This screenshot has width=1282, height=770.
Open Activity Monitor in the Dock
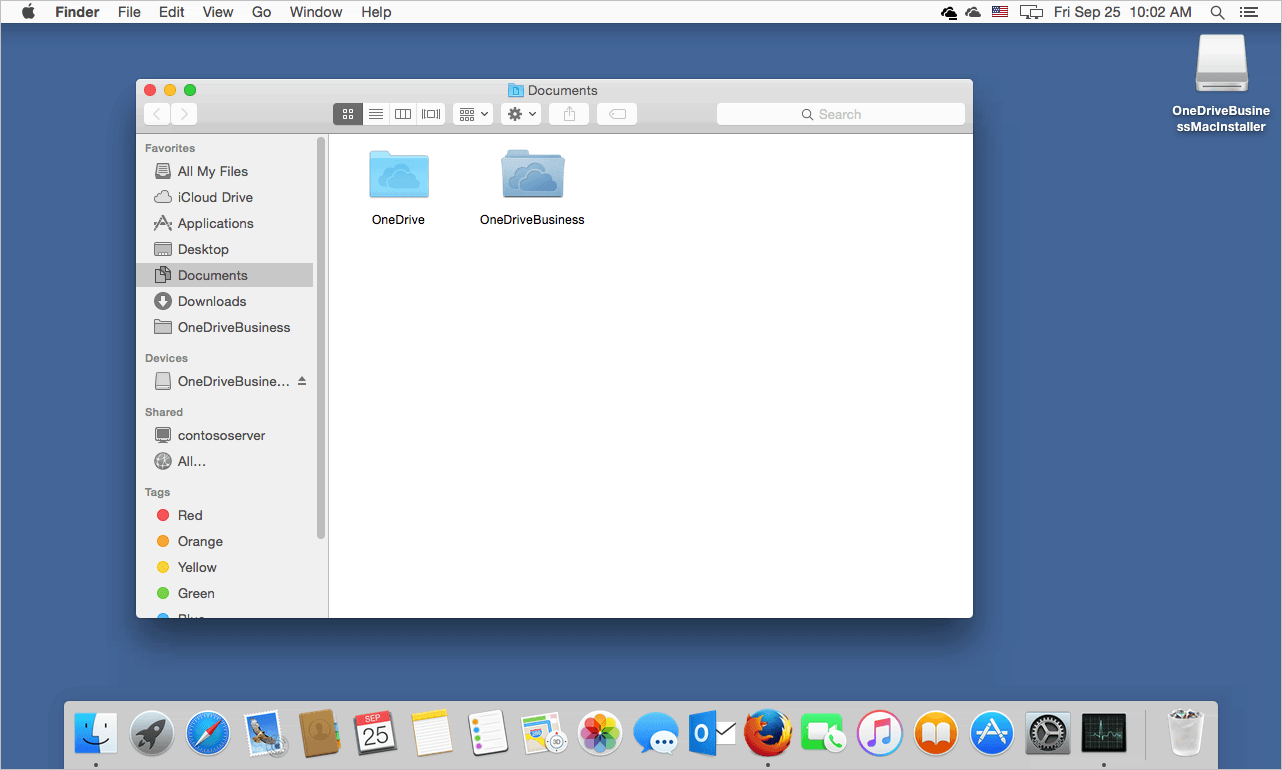coord(1104,734)
